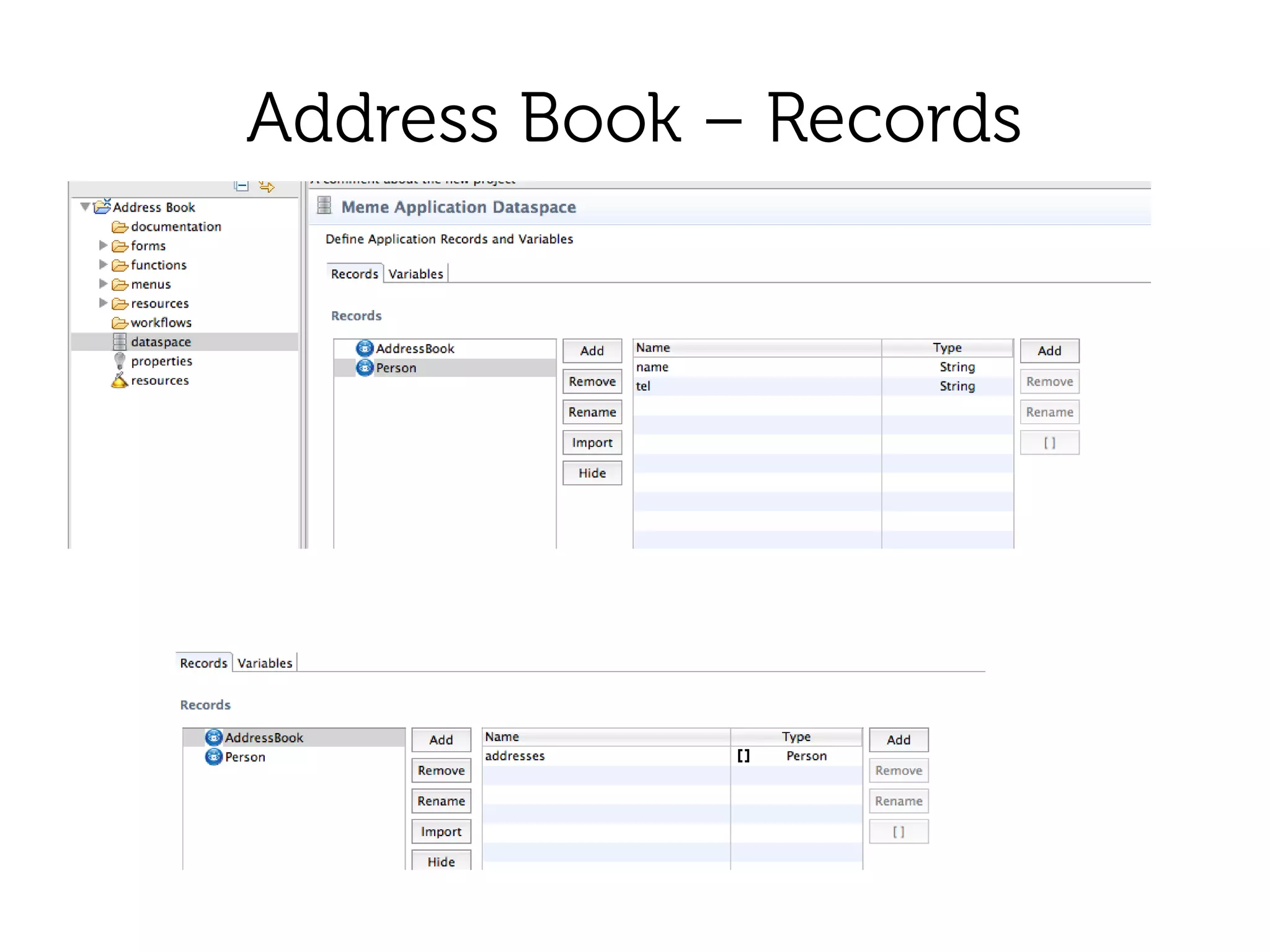Toggle array brackets button right of lower table
Viewport: 1270px width, 952px height.
[x=899, y=831]
